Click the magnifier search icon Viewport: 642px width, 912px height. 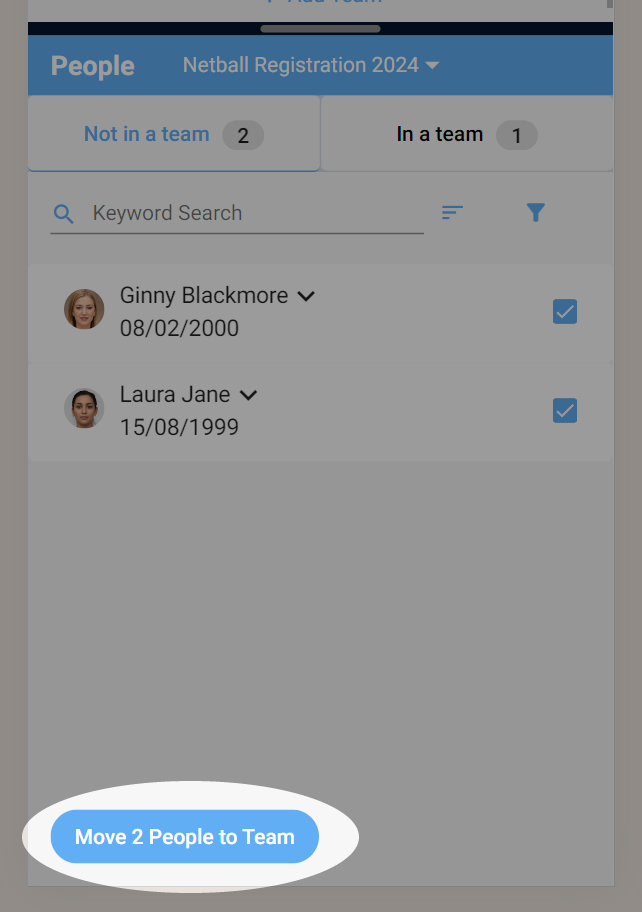click(63, 213)
